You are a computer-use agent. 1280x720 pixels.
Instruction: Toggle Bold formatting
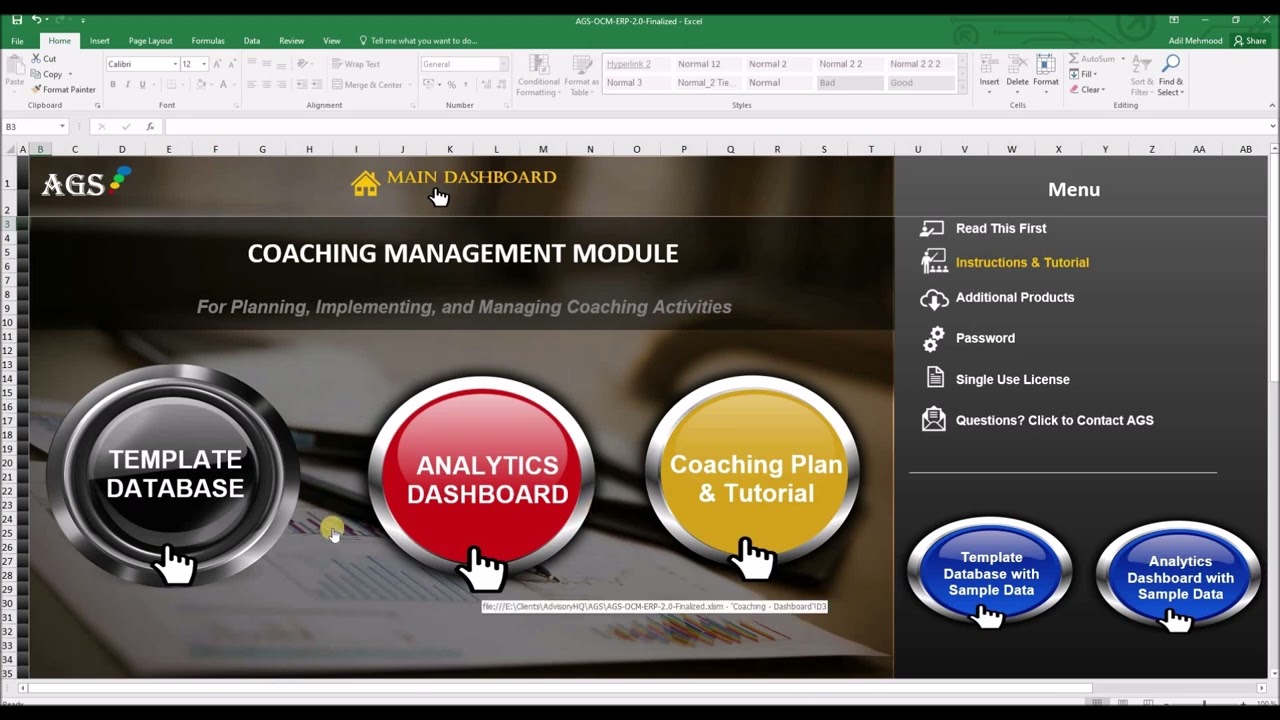113,85
